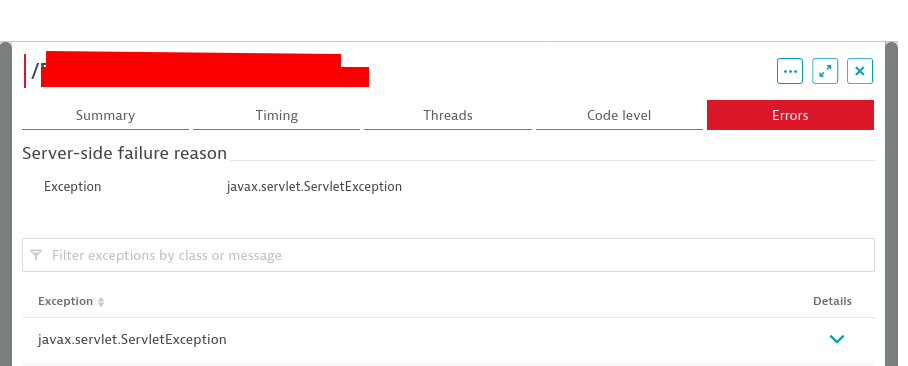Select the Threads tab
This screenshot has height=366, width=908.
coord(448,115)
